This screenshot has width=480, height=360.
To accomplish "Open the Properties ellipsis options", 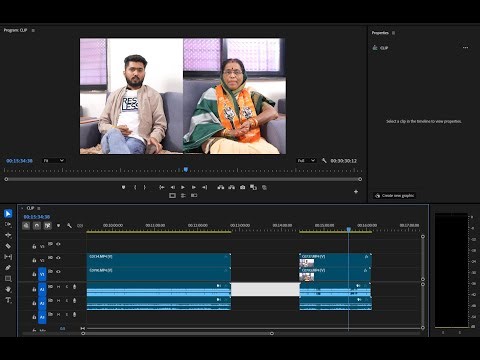I will [465, 48].
